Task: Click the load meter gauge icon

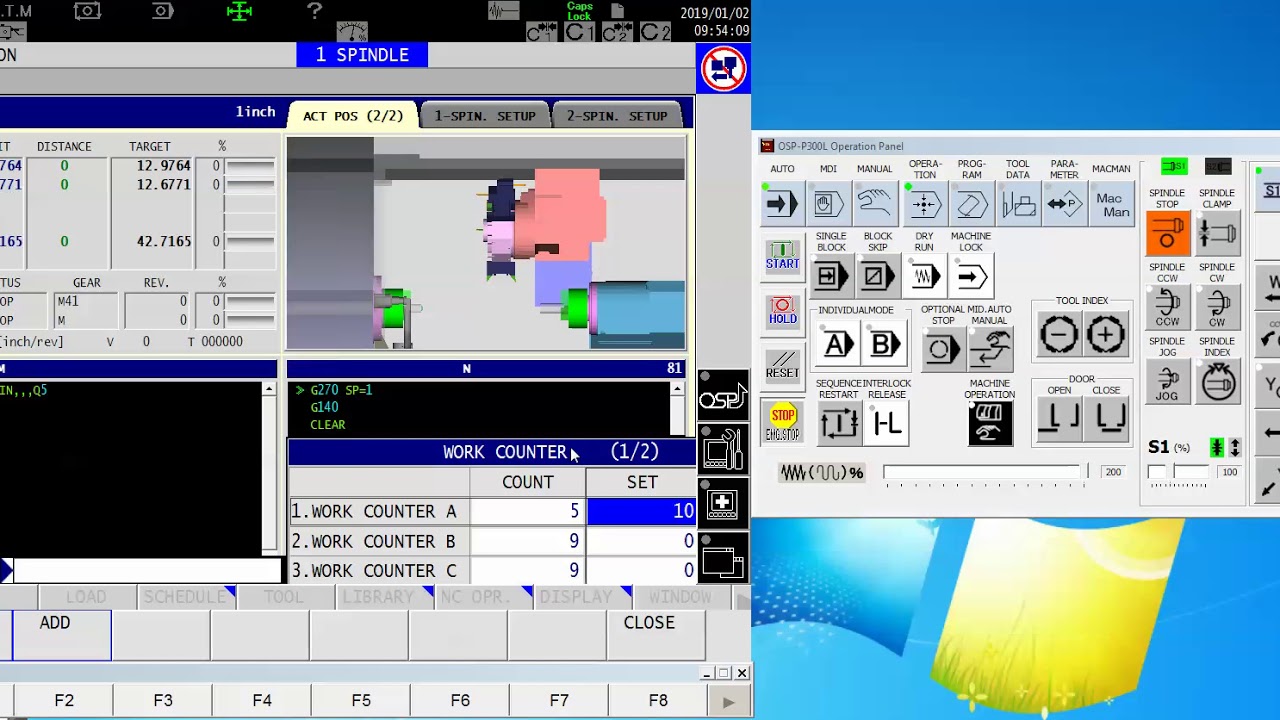Action: (351, 31)
